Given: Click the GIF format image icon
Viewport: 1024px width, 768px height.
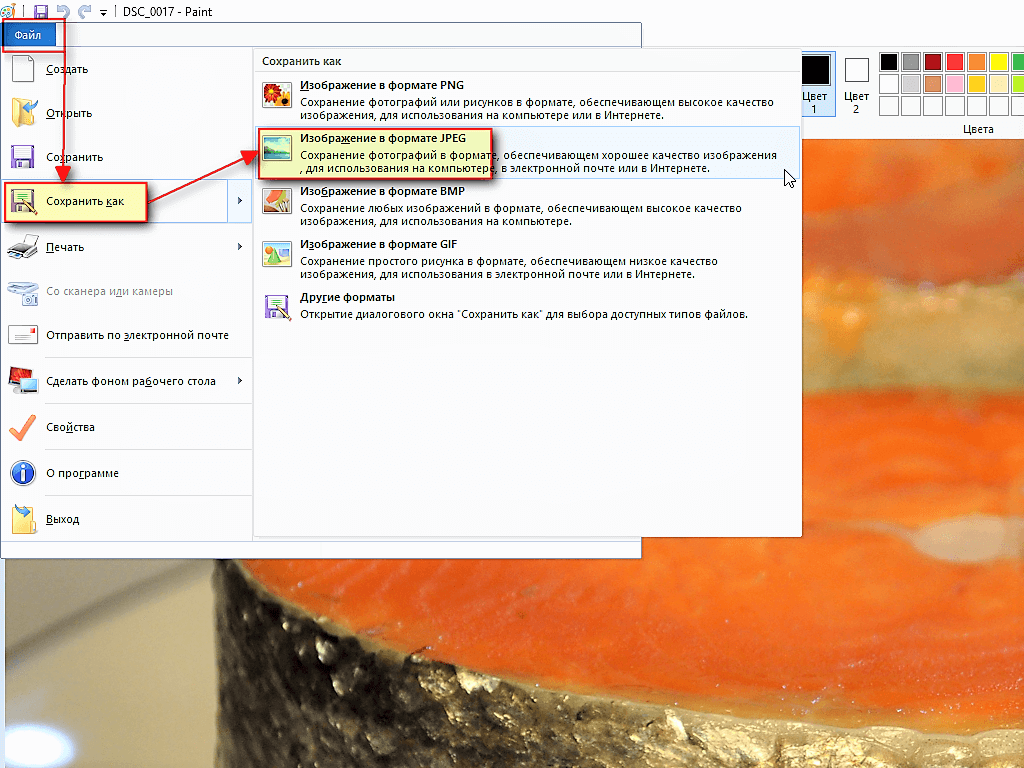Looking at the screenshot, I should 276,254.
